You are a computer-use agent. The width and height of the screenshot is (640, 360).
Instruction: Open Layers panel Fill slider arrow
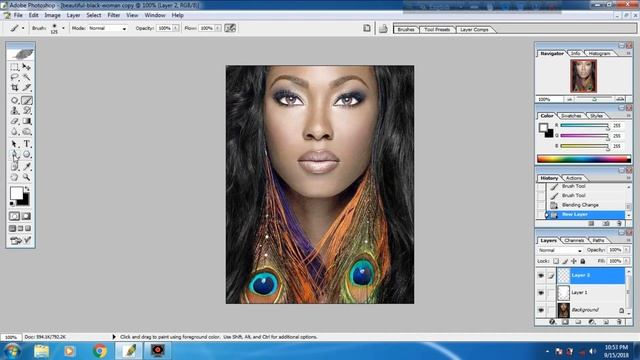click(626, 261)
